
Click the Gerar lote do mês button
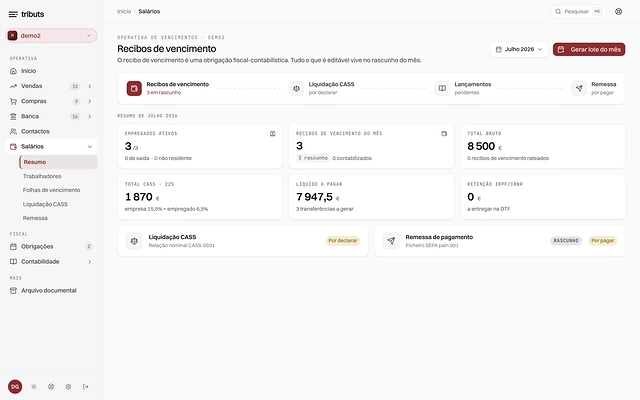coord(589,49)
